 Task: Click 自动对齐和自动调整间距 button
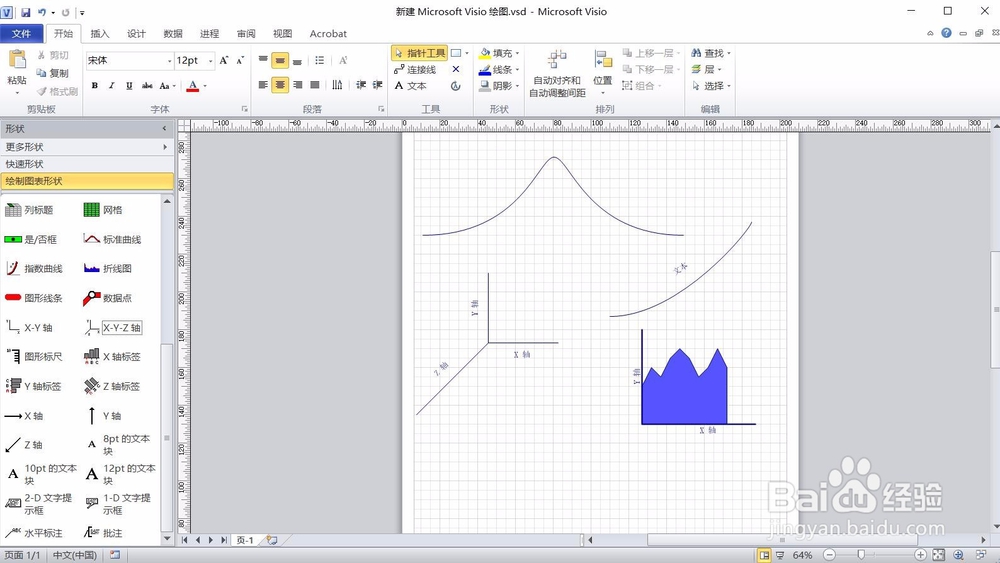coord(557,72)
